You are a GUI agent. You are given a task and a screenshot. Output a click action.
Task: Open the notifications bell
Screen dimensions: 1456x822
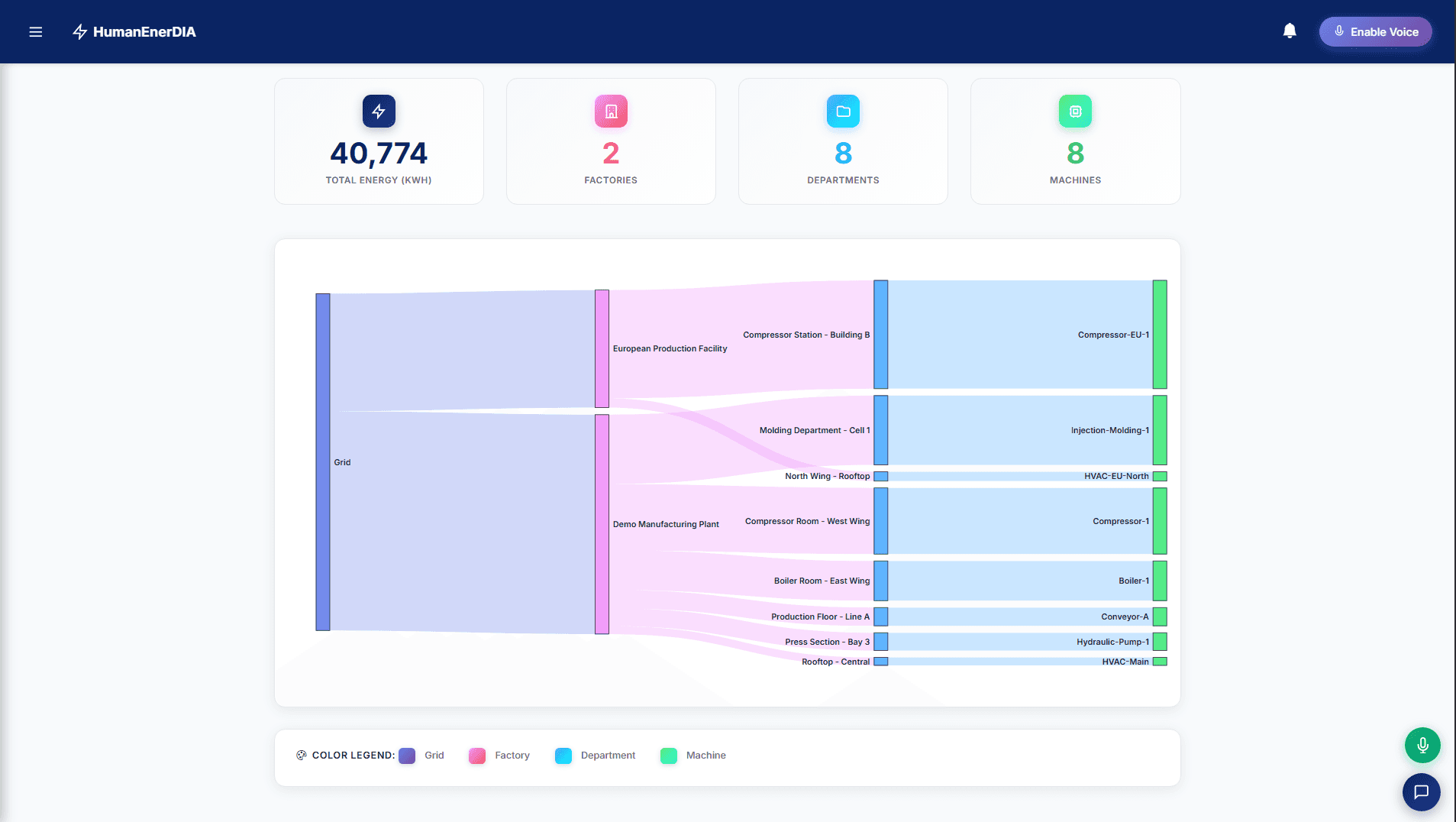point(1290,31)
